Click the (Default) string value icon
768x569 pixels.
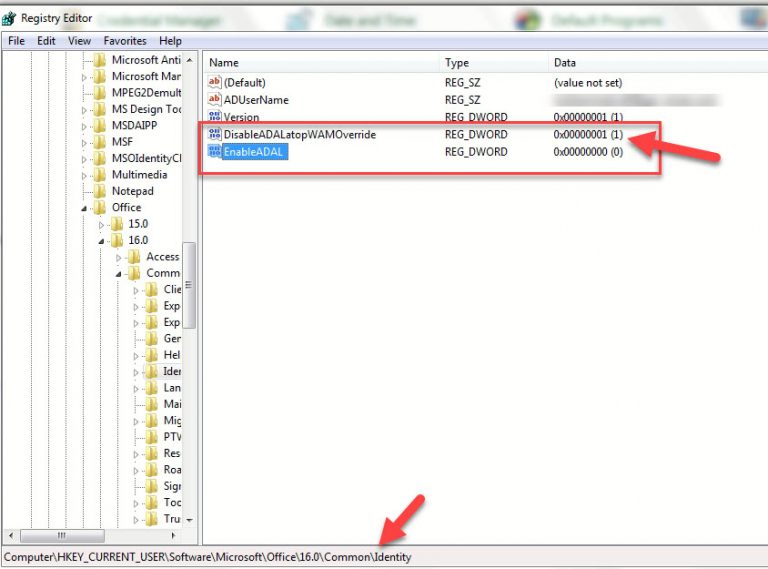click(x=214, y=82)
